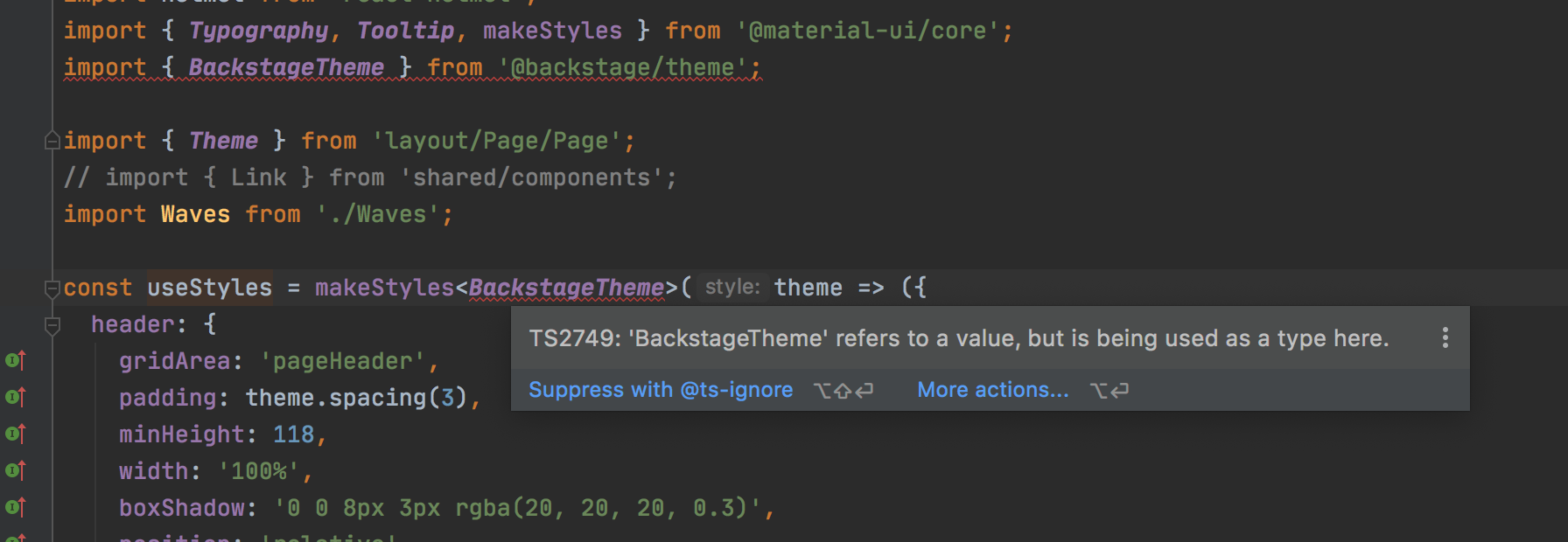1568x542 pixels.
Task: Click the style: inlay parameter hint
Action: 733,287
